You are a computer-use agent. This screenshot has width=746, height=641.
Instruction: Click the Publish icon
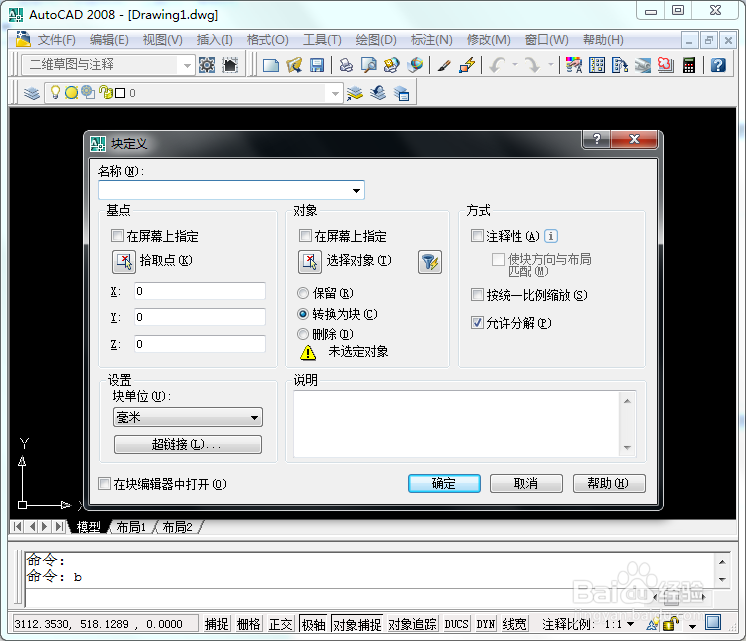tap(392, 65)
